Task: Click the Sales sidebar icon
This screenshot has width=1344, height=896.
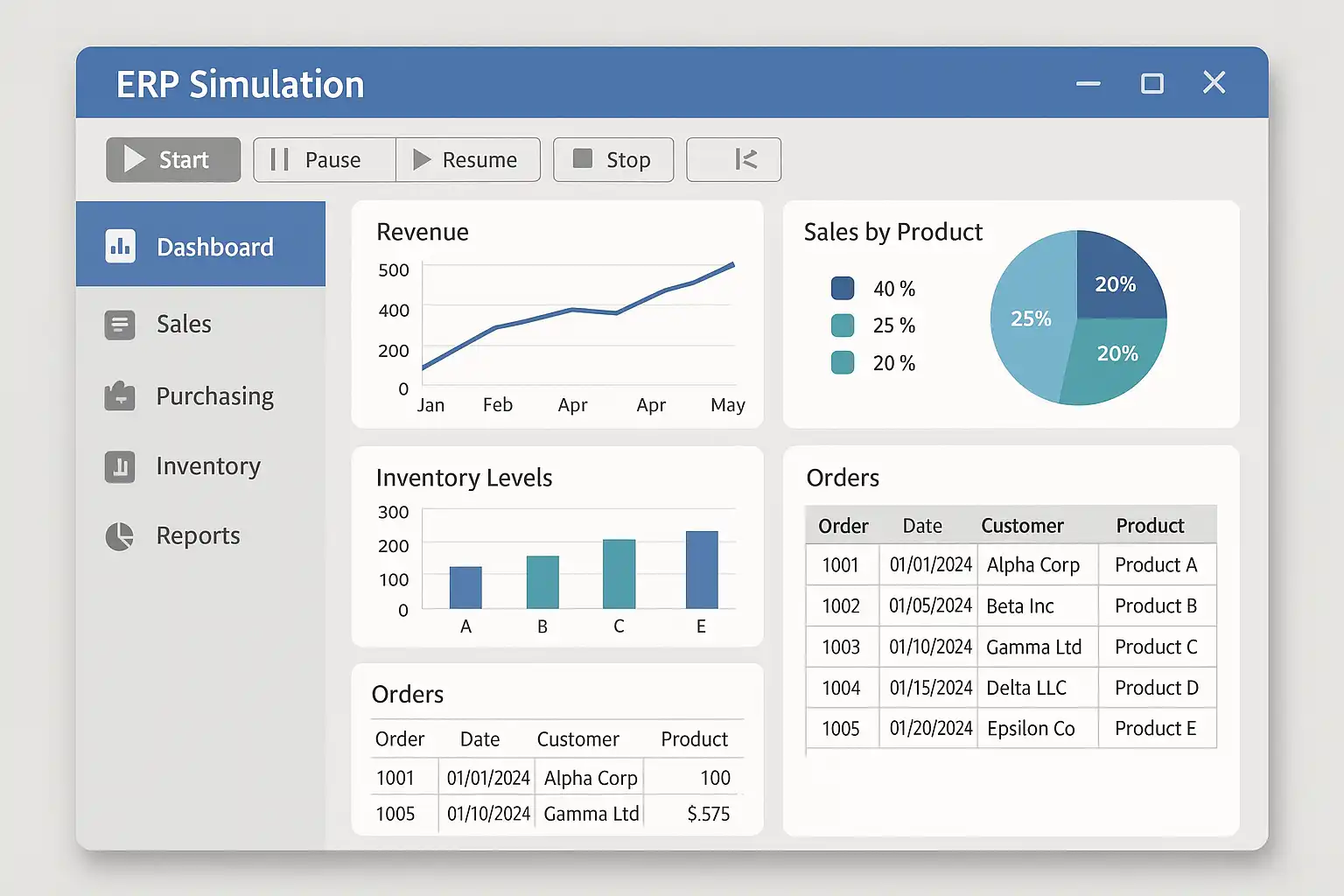Action: point(120,325)
